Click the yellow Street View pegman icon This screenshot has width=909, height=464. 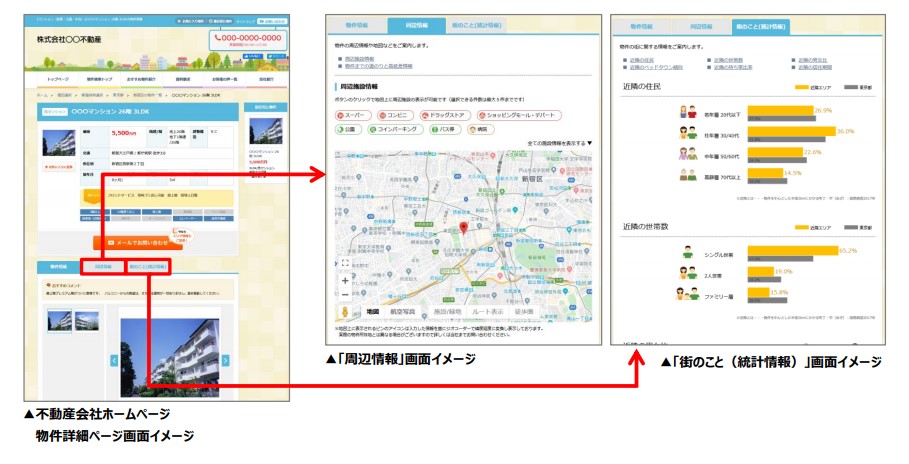click(345, 312)
